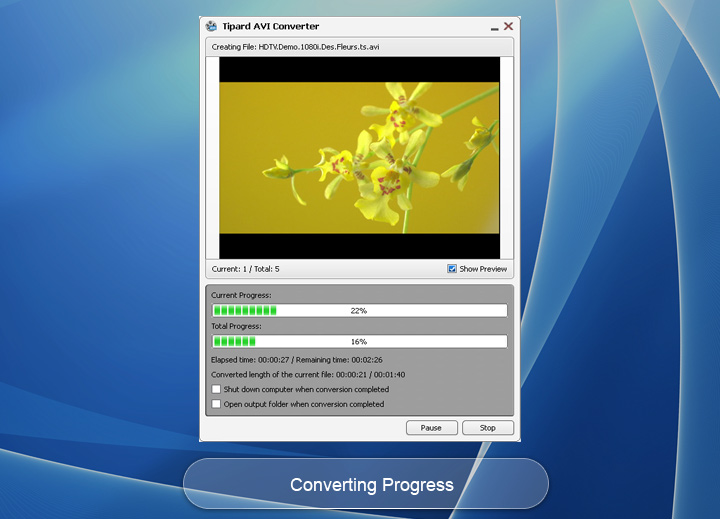The width and height of the screenshot is (720, 519).
Task: Close the Tipard AVI Converter window
Action: [x=508, y=26]
